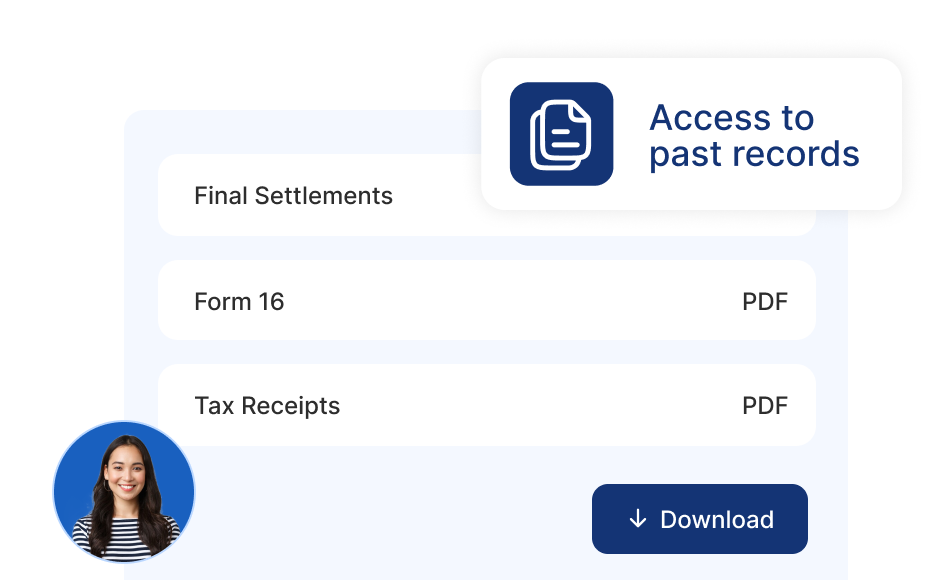
Task: Click the PDF label beside Form 16
Action: (x=765, y=301)
